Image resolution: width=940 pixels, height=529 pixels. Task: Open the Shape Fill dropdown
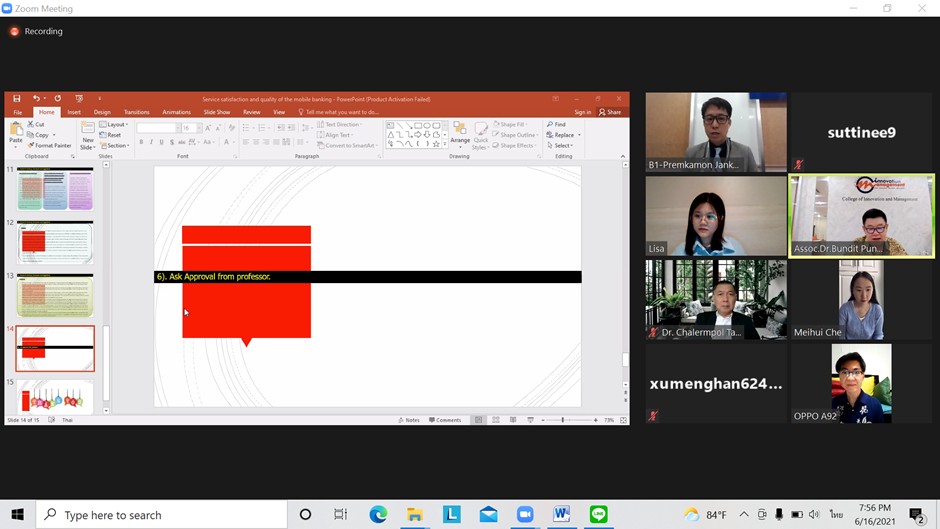516,125
